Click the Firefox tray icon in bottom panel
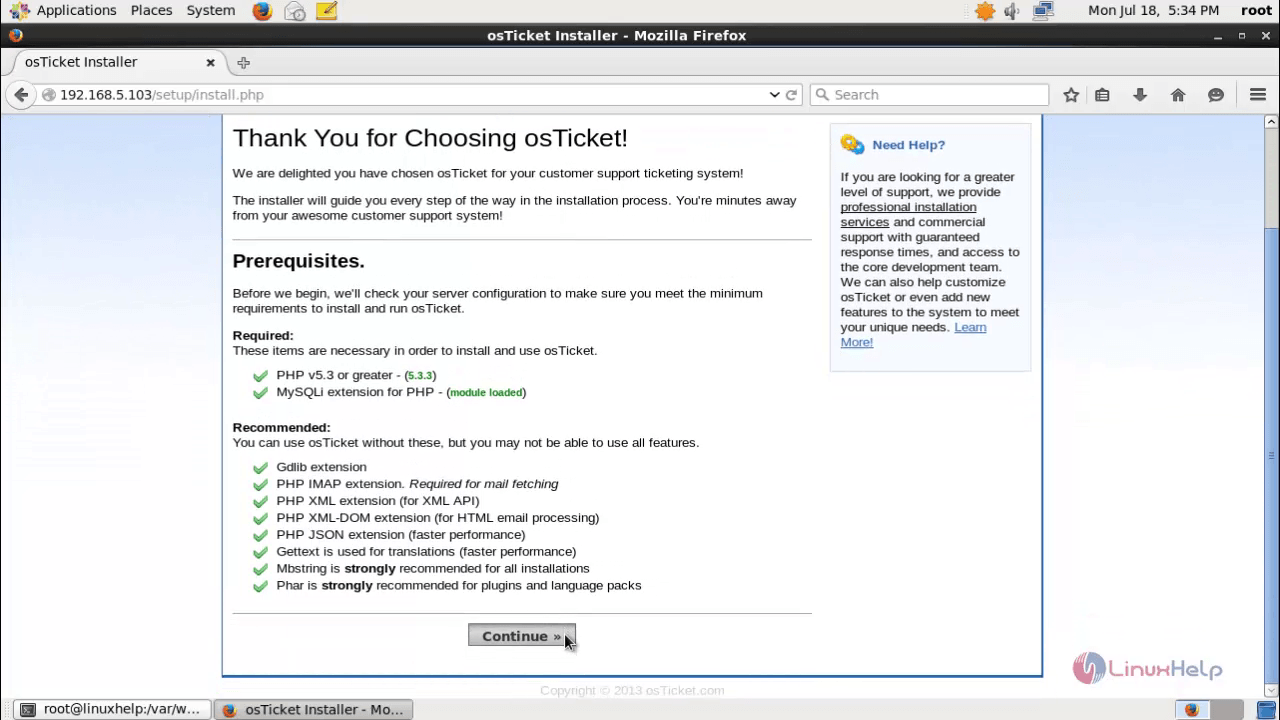The width and height of the screenshot is (1280, 720). (1191, 710)
